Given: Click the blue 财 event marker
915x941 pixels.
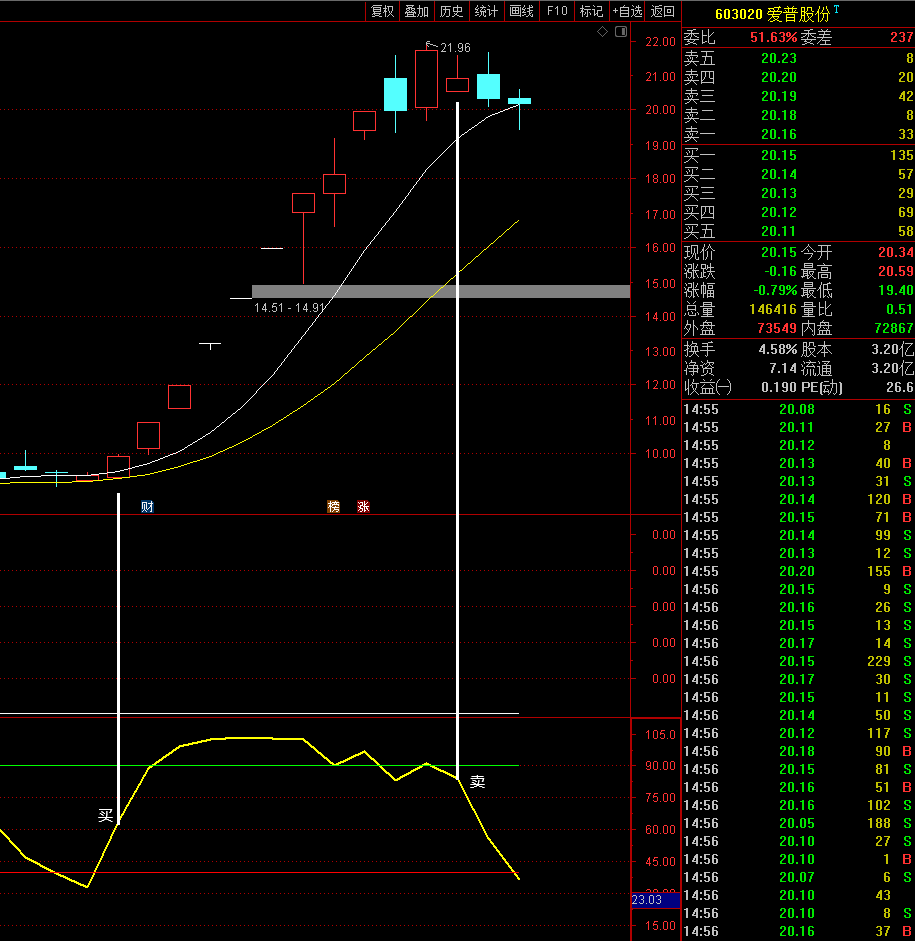Looking at the screenshot, I should point(147,507).
